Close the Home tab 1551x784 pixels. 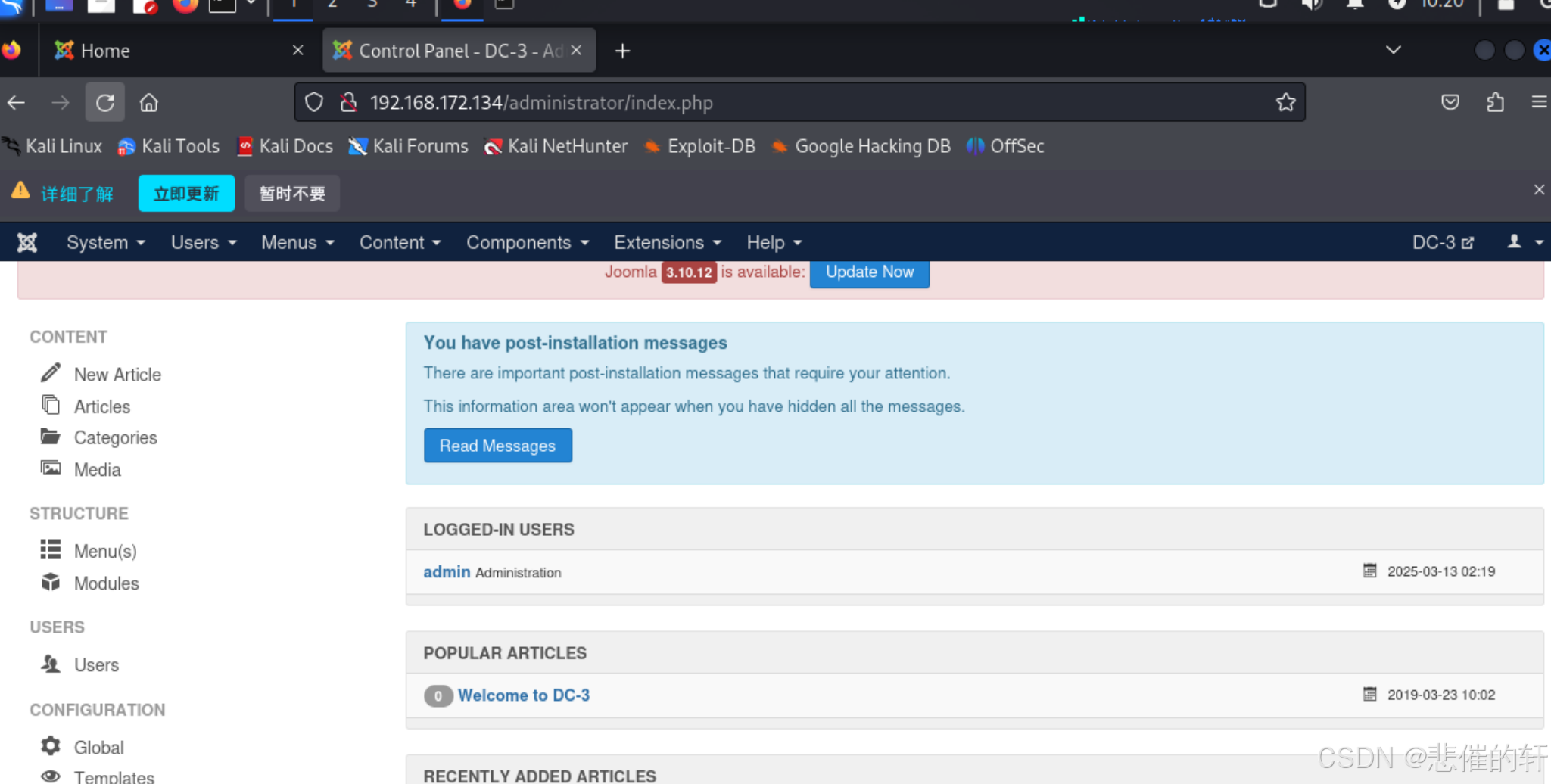[297, 50]
